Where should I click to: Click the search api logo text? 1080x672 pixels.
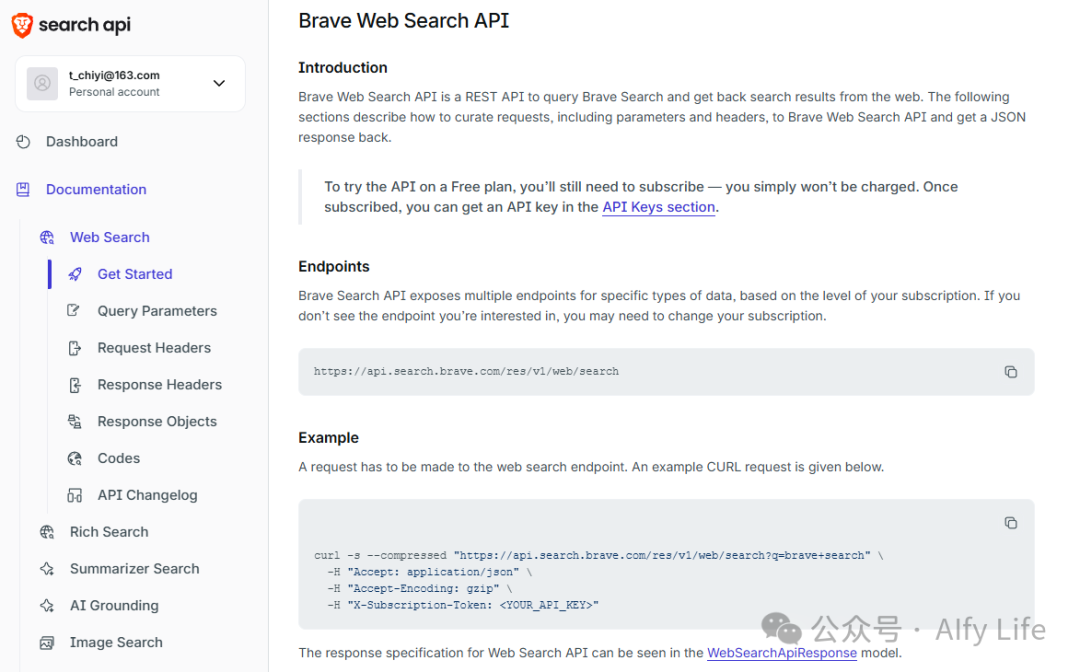coord(85,25)
